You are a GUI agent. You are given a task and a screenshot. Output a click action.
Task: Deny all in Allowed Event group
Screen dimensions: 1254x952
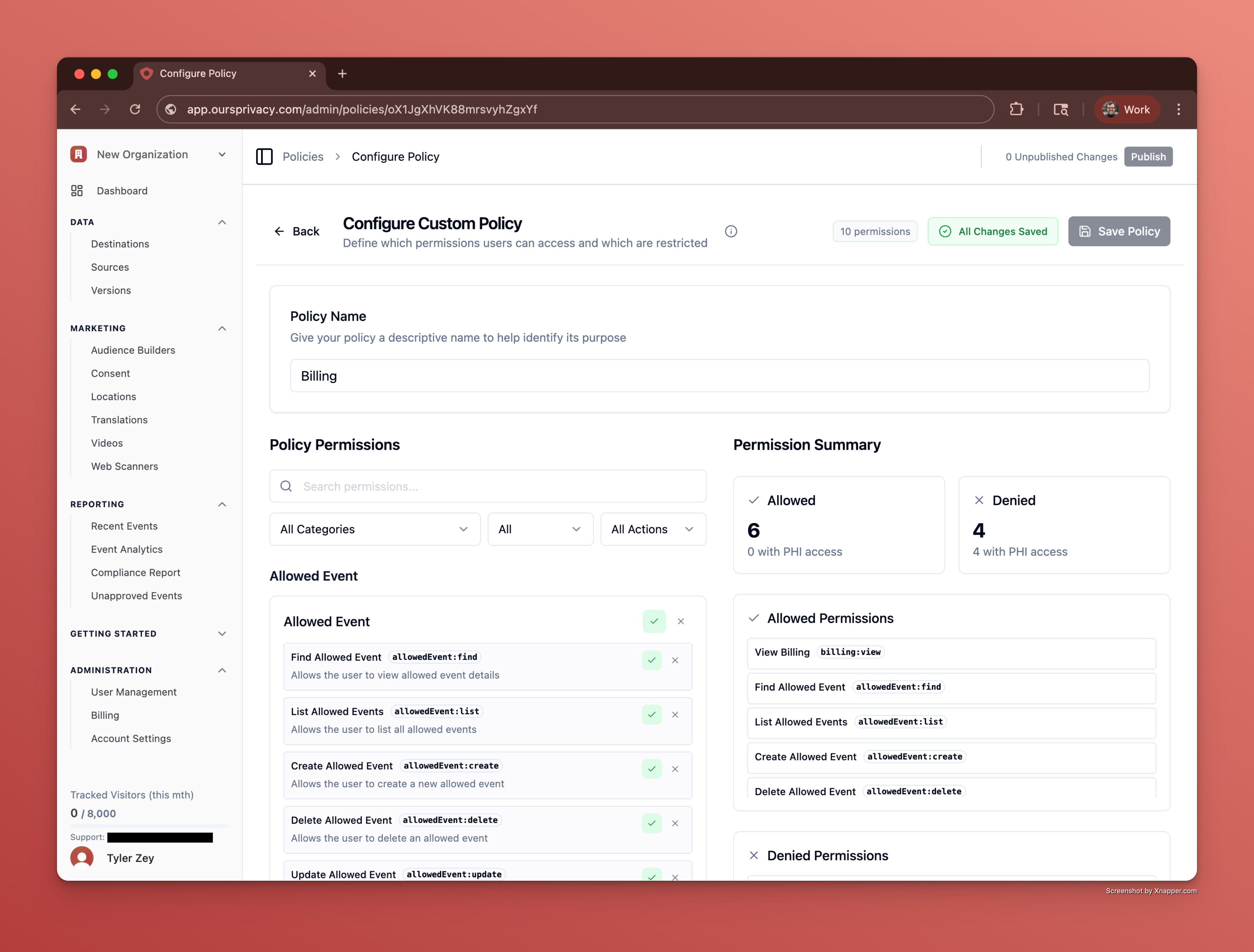pyautogui.click(x=681, y=621)
